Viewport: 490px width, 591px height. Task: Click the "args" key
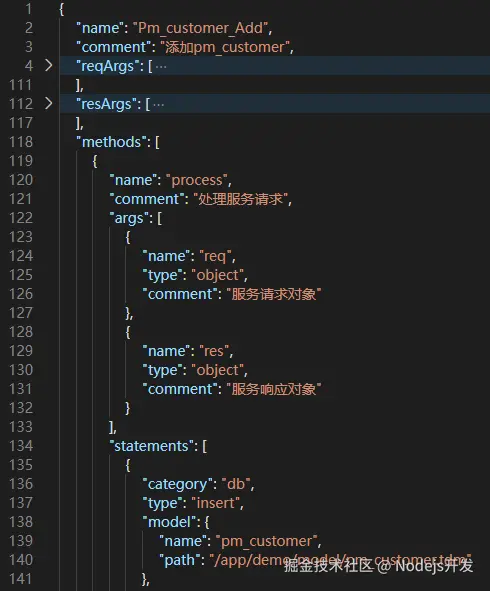tap(129, 218)
